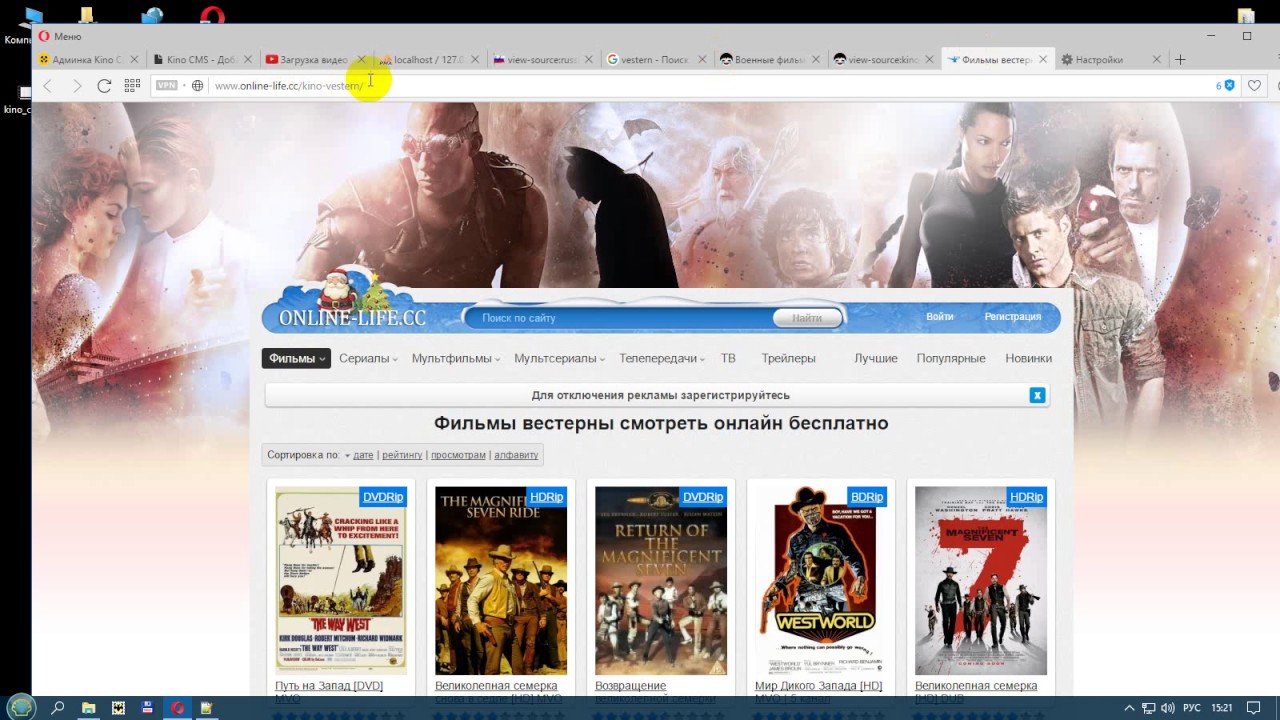The height and width of the screenshot is (720, 1280).
Task: Expand the Мультфильмы dropdown menu
Action: pos(456,358)
